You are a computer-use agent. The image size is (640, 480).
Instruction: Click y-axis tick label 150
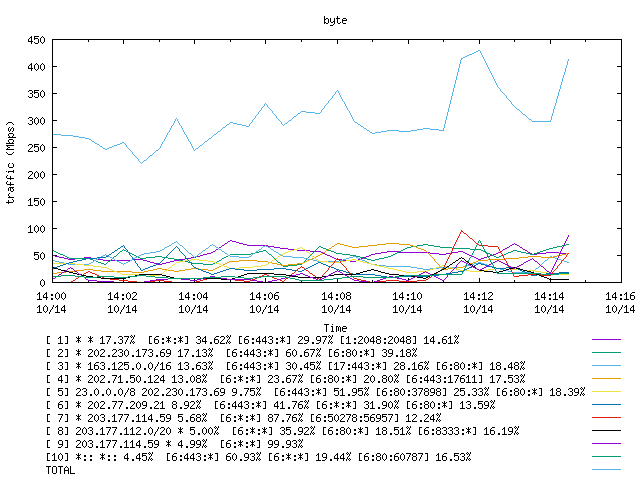(x=36, y=202)
